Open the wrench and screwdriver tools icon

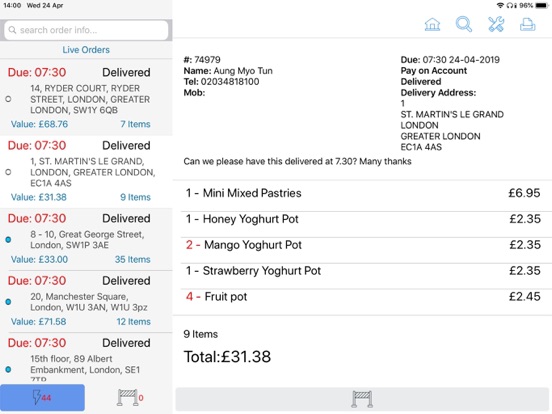coord(496,24)
